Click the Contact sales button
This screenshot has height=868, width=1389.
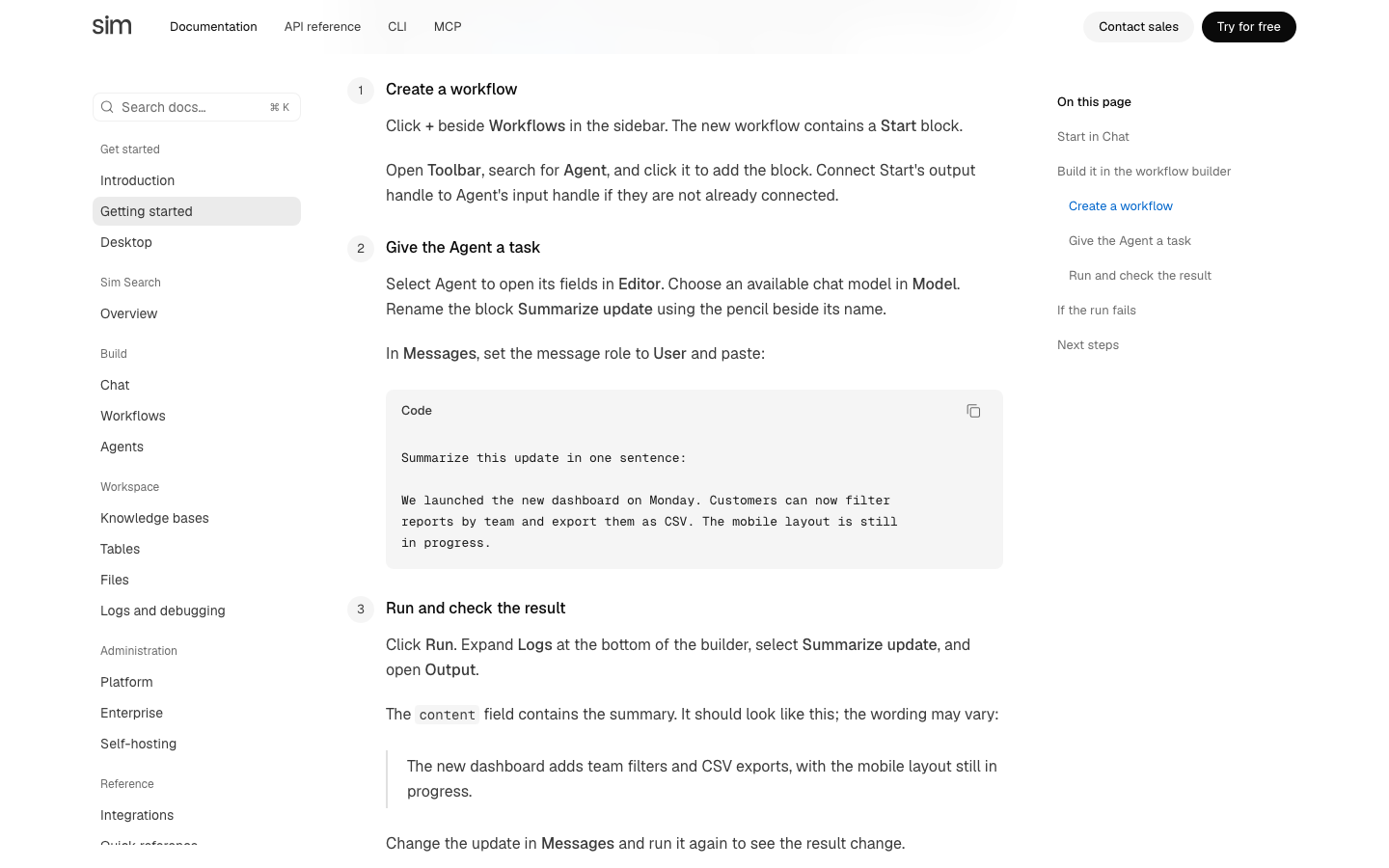[x=1138, y=27]
